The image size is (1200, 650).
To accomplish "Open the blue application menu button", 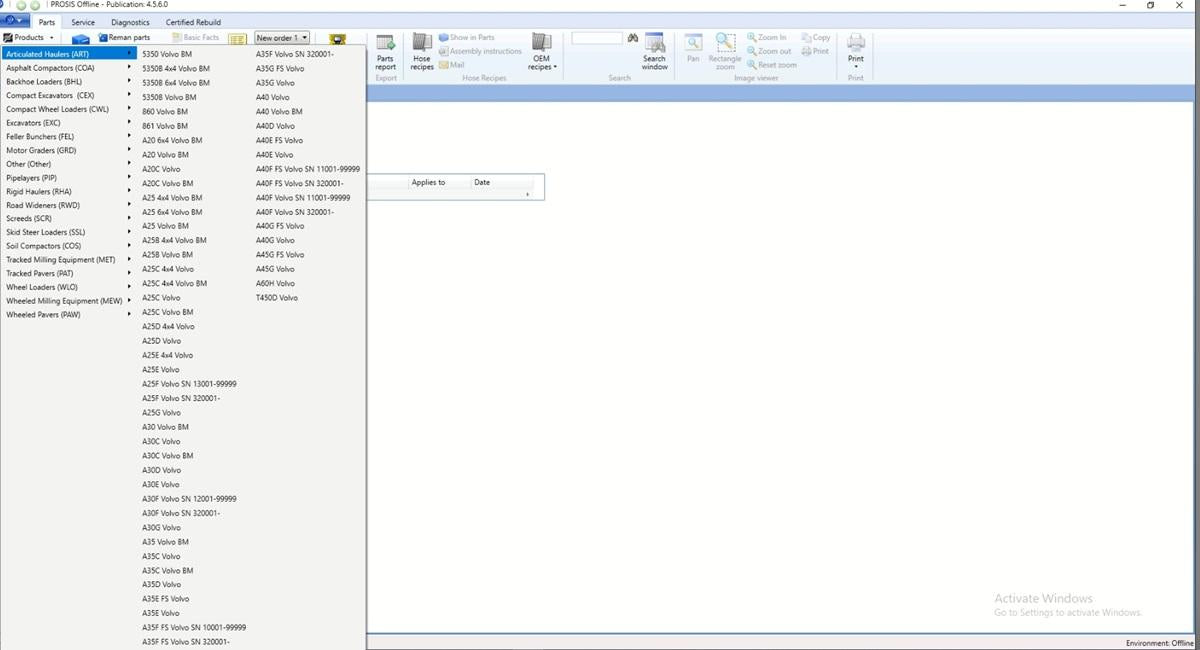I will pos(14,21).
